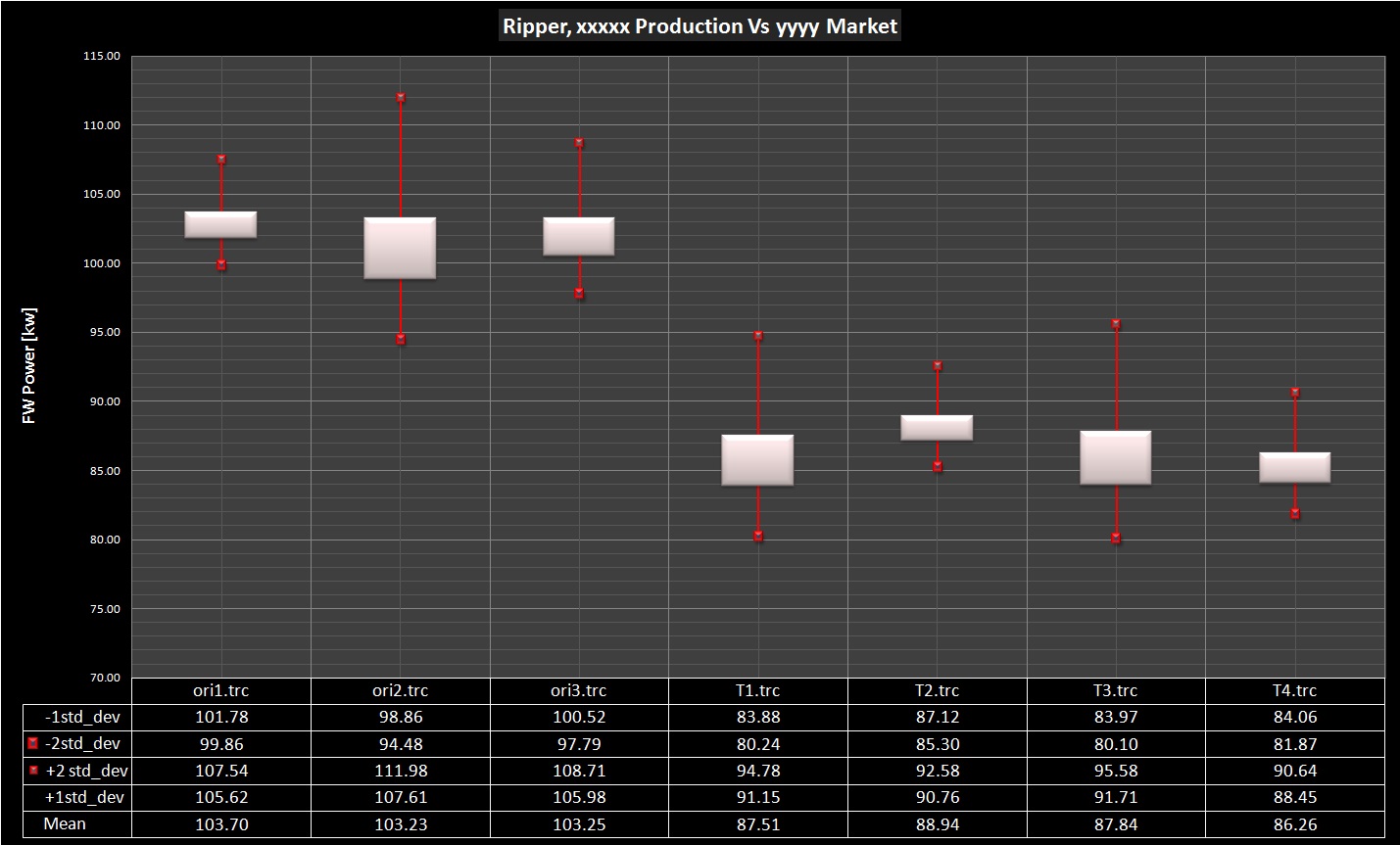Viewport: 1400px width, 845px height.
Task: Click the +2 std_dev value 111.98 cell
Action: point(400,771)
